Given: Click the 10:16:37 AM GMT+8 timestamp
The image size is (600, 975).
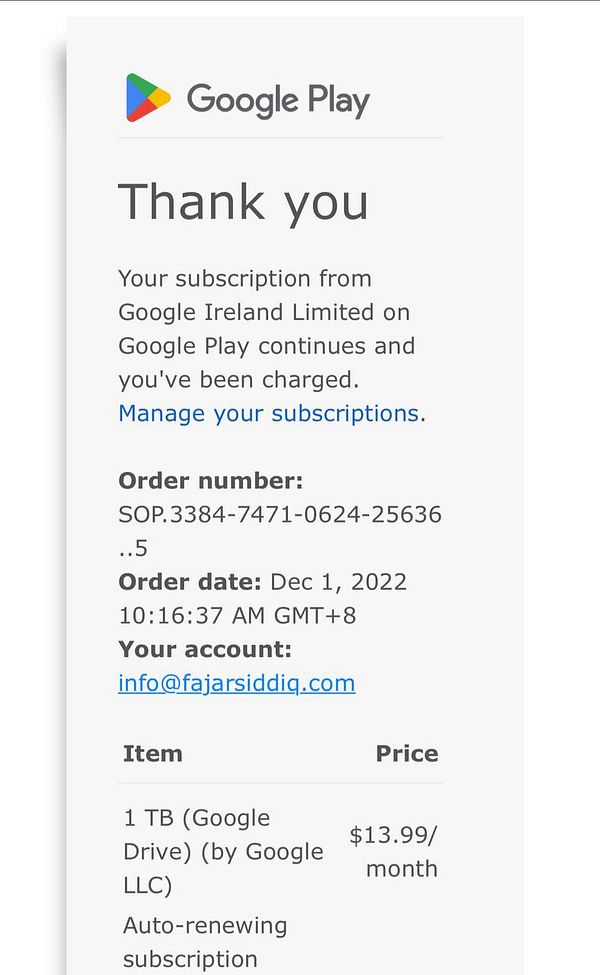Looking at the screenshot, I should coord(237,616).
